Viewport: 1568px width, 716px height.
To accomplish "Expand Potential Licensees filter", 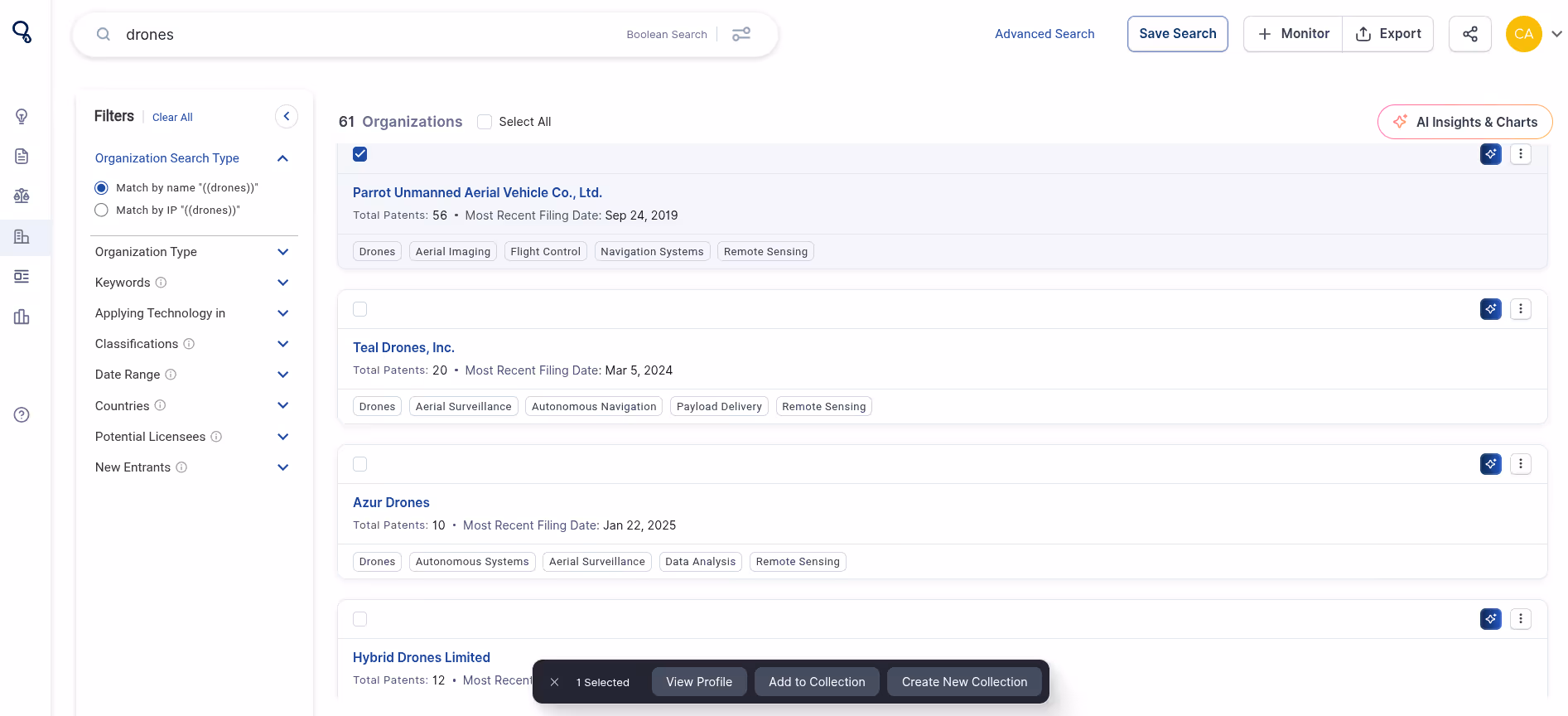I will [282, 437].
